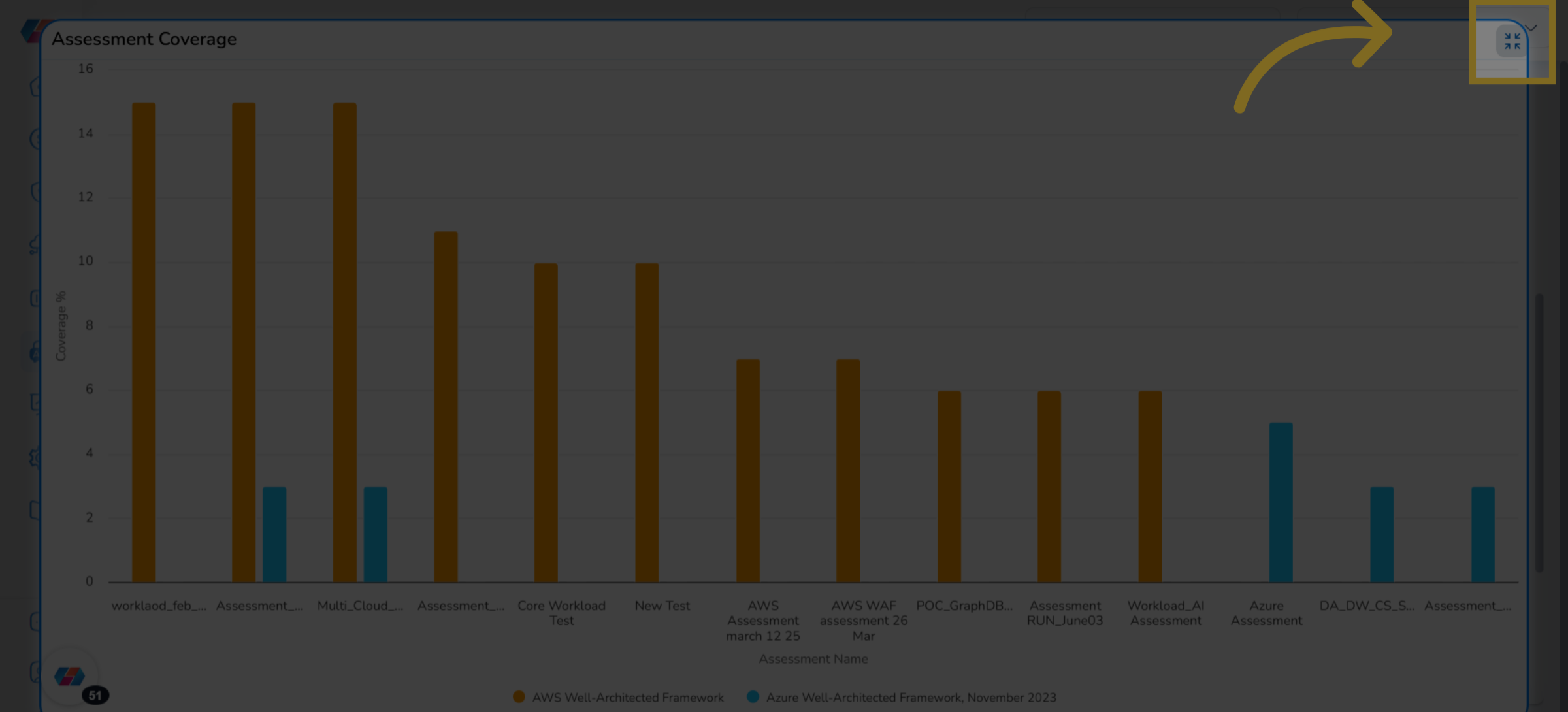
Task: Click the AWS WAF assessment 26 Mar label
Action: pyautogui.click(x=864, y=621)
